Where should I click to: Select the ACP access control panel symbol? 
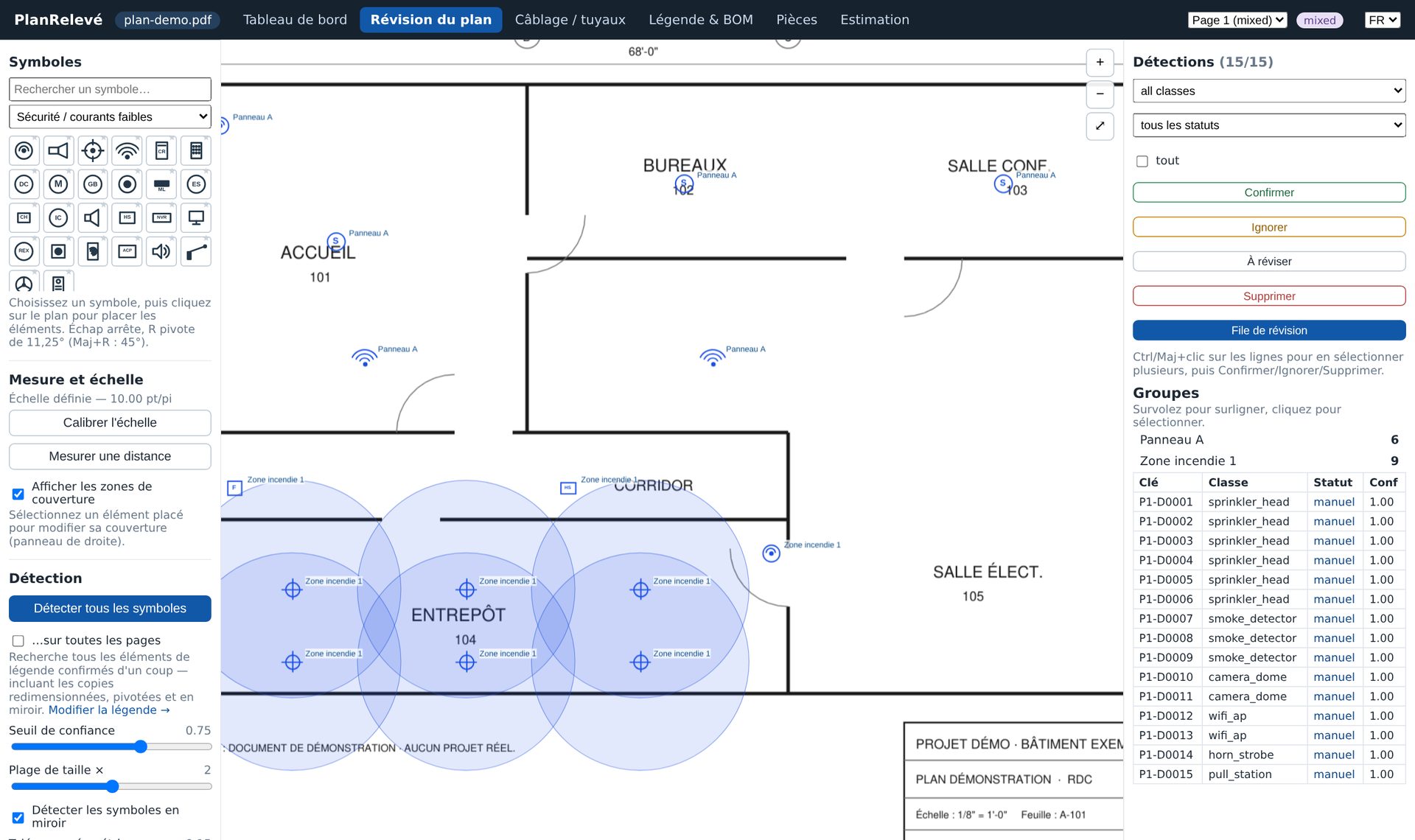click(x=127, y=251)
